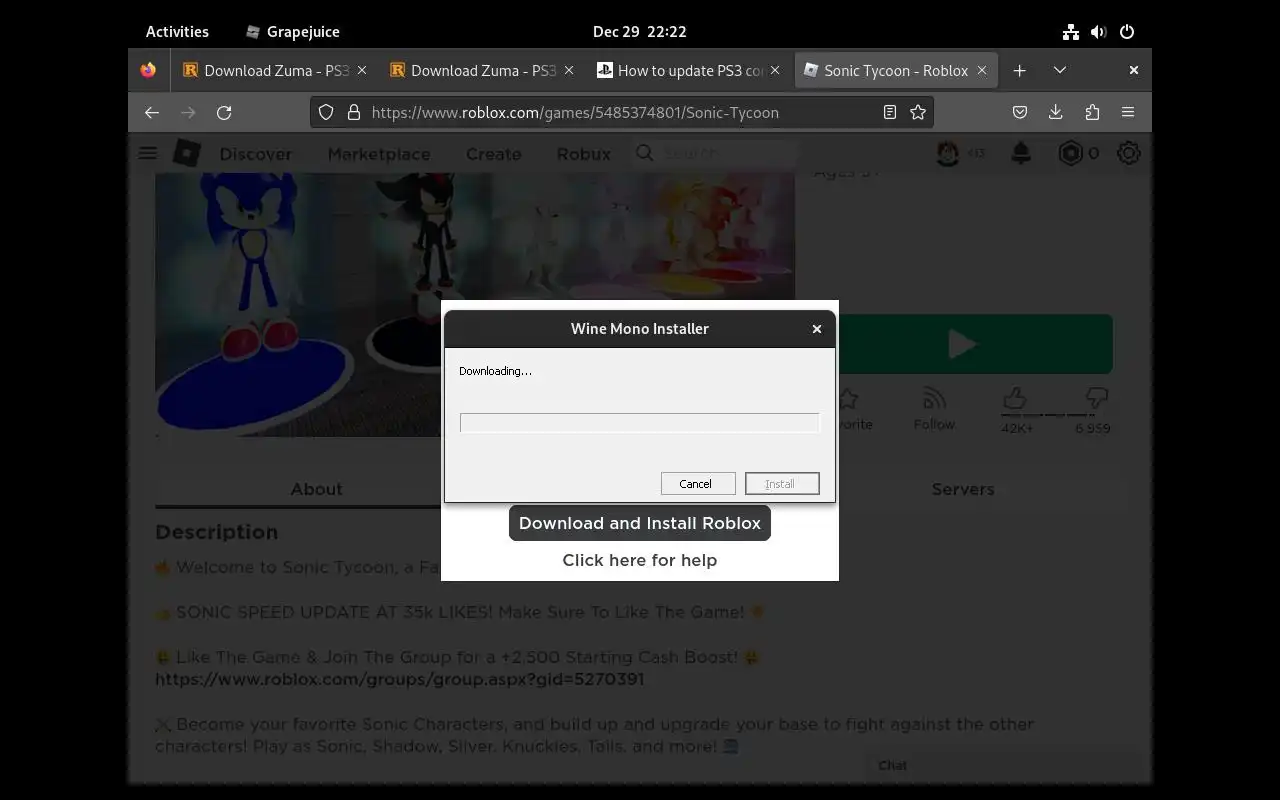
Task: Click the Firefox logo icon in tab bar
Action: click(x=148, y=70)
